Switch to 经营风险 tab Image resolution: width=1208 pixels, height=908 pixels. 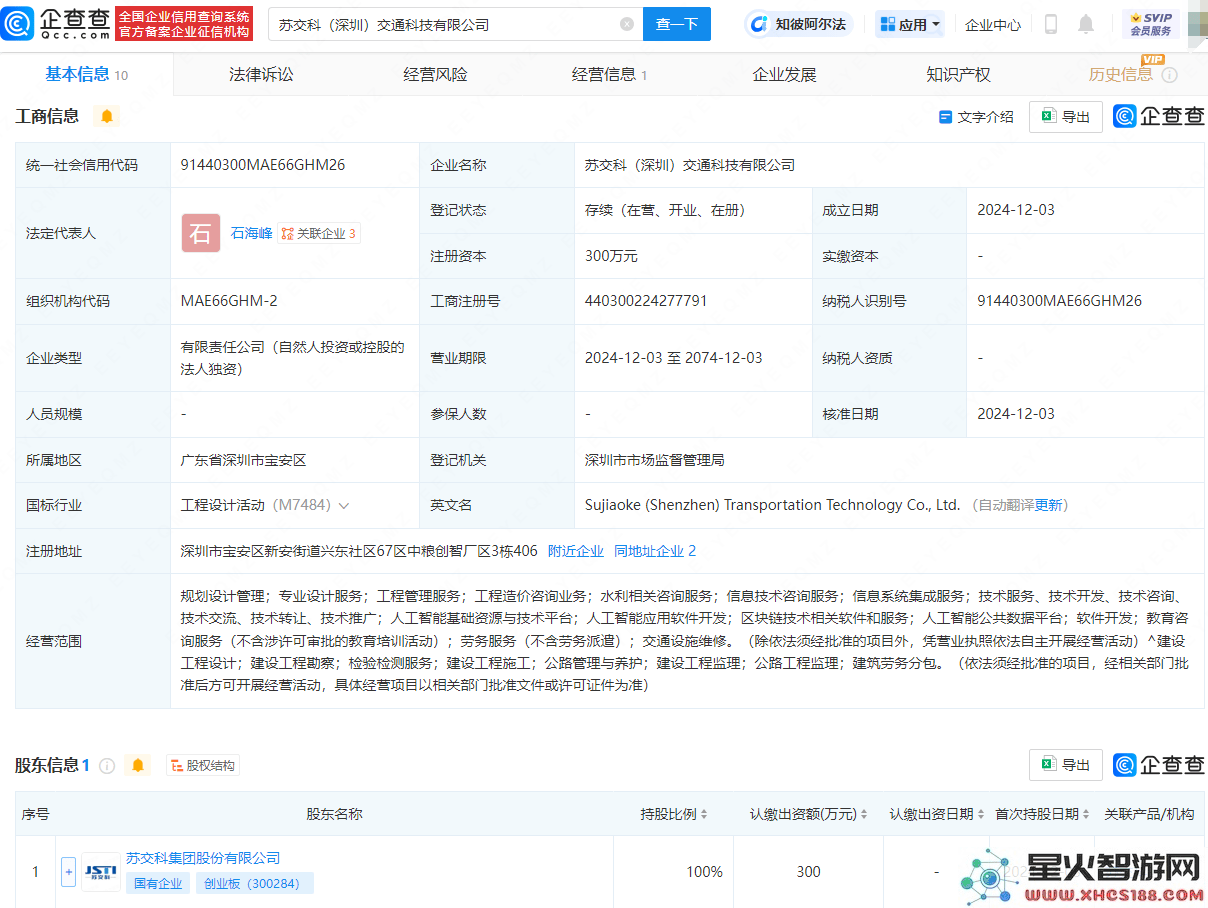click(435, 74)
